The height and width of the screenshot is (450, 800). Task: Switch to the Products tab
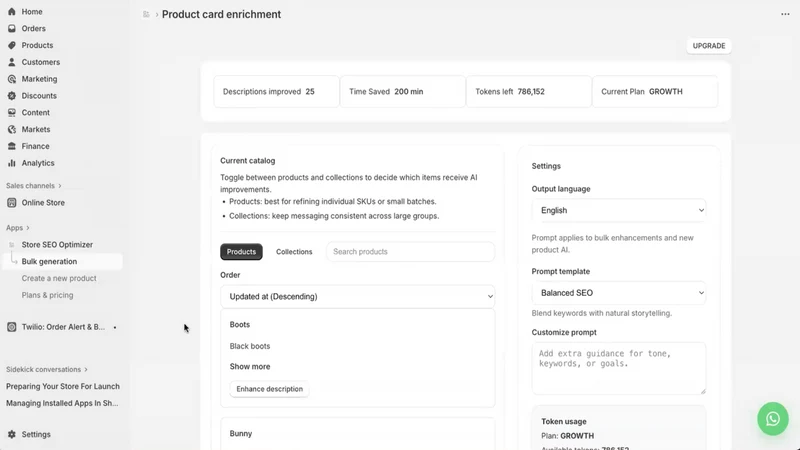click(x=241, y=252)
